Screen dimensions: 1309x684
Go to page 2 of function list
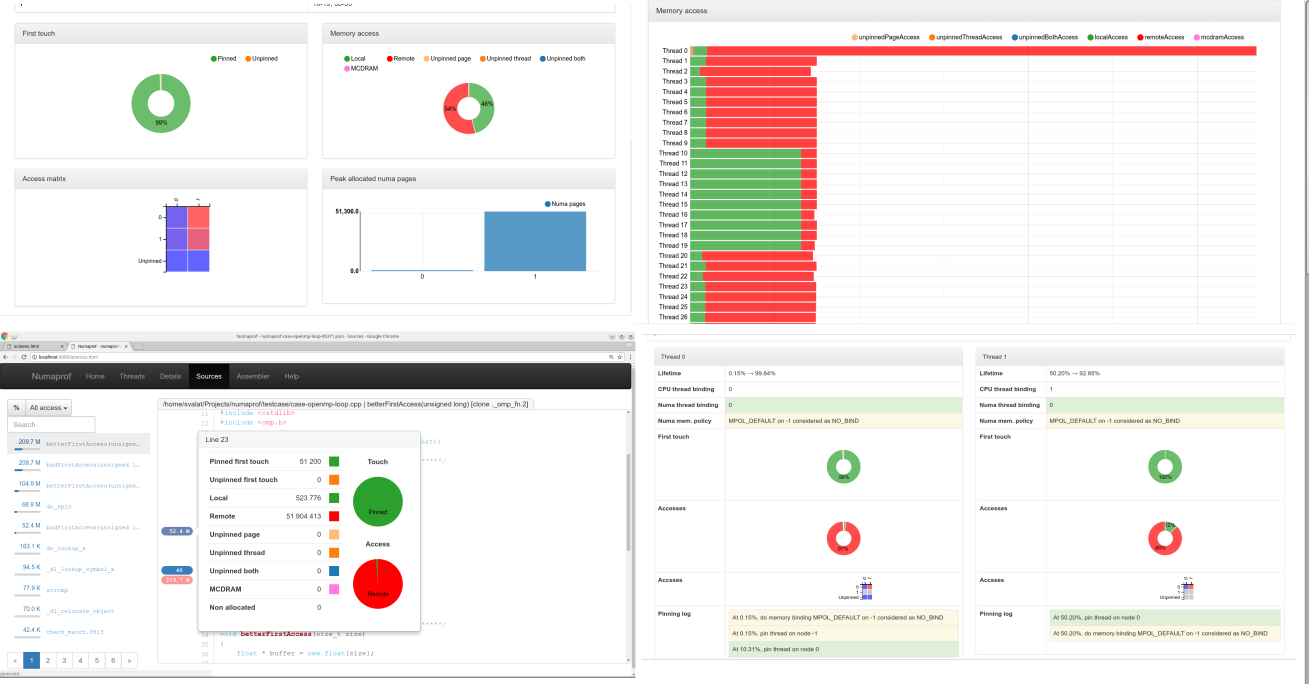[x=47, y=660]
